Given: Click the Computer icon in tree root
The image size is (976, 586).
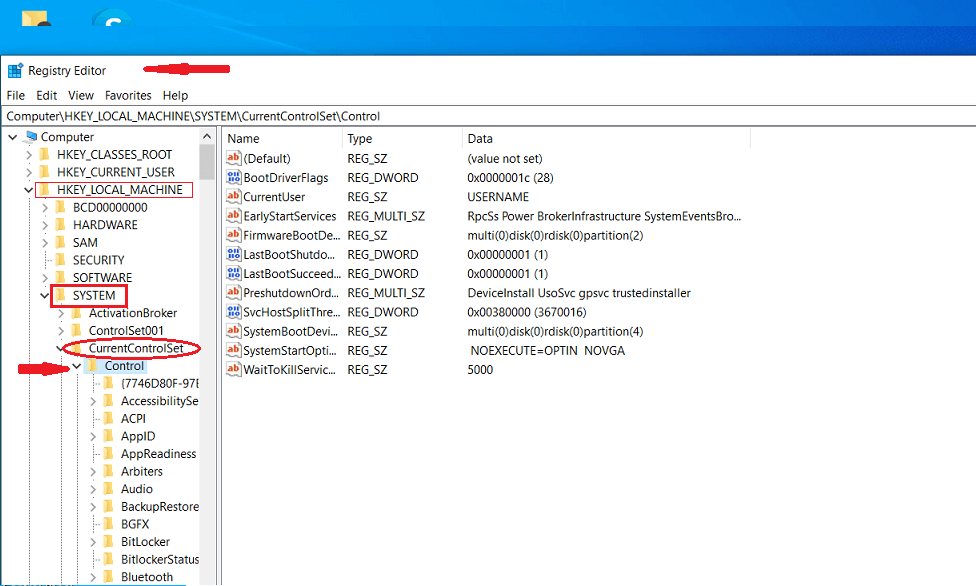Looking at the screenshot, I should [31, 136].
